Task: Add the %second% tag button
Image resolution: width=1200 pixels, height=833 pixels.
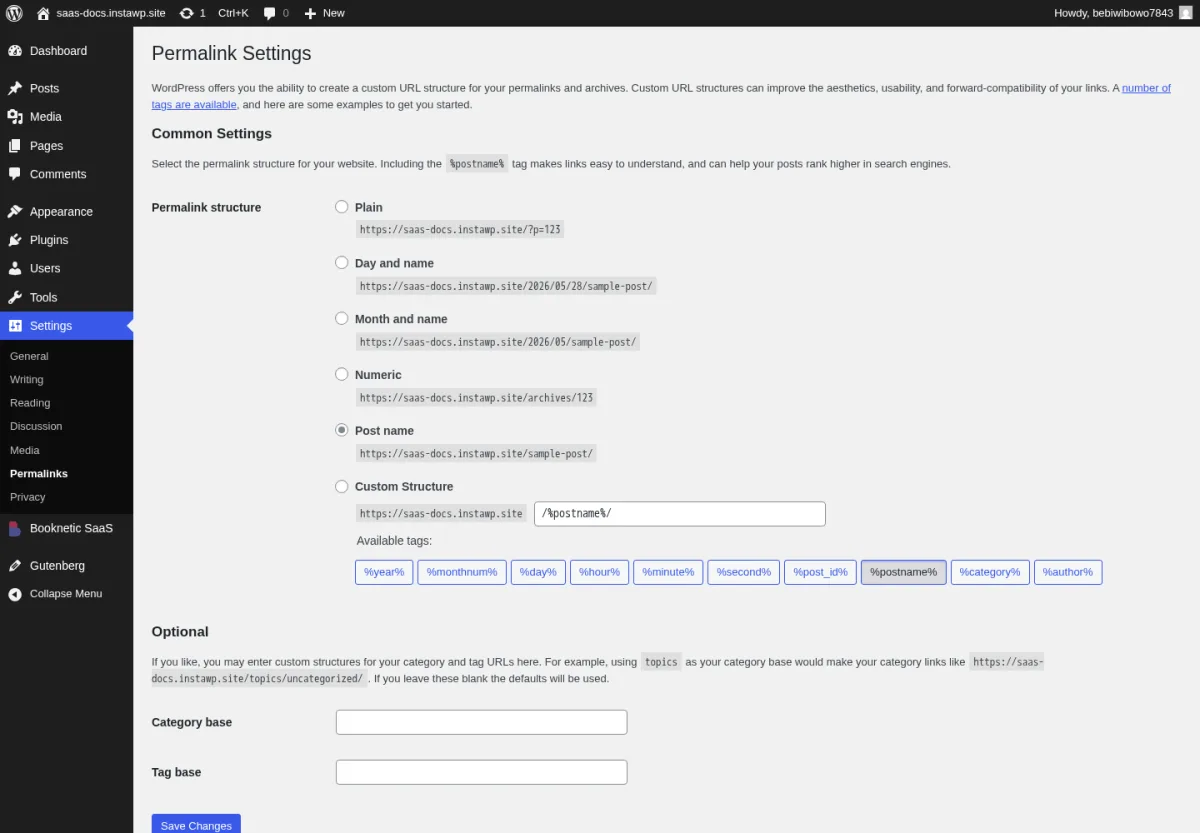Action: (x=744, y=572)
